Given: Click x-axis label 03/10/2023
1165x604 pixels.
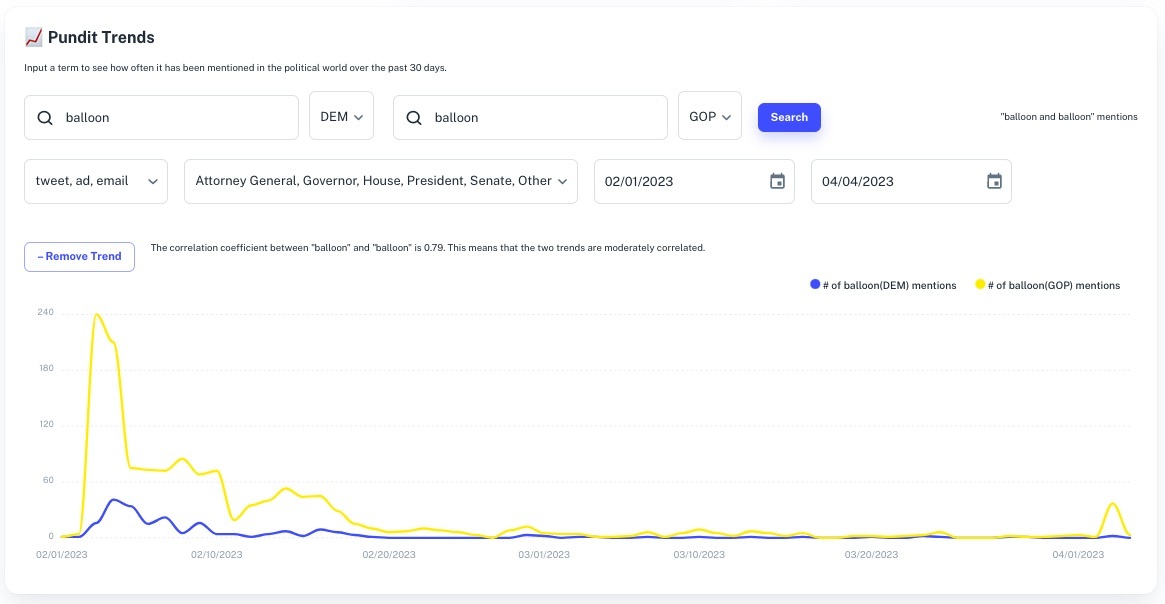Looking at the screenshot, I should click(698, 554).
